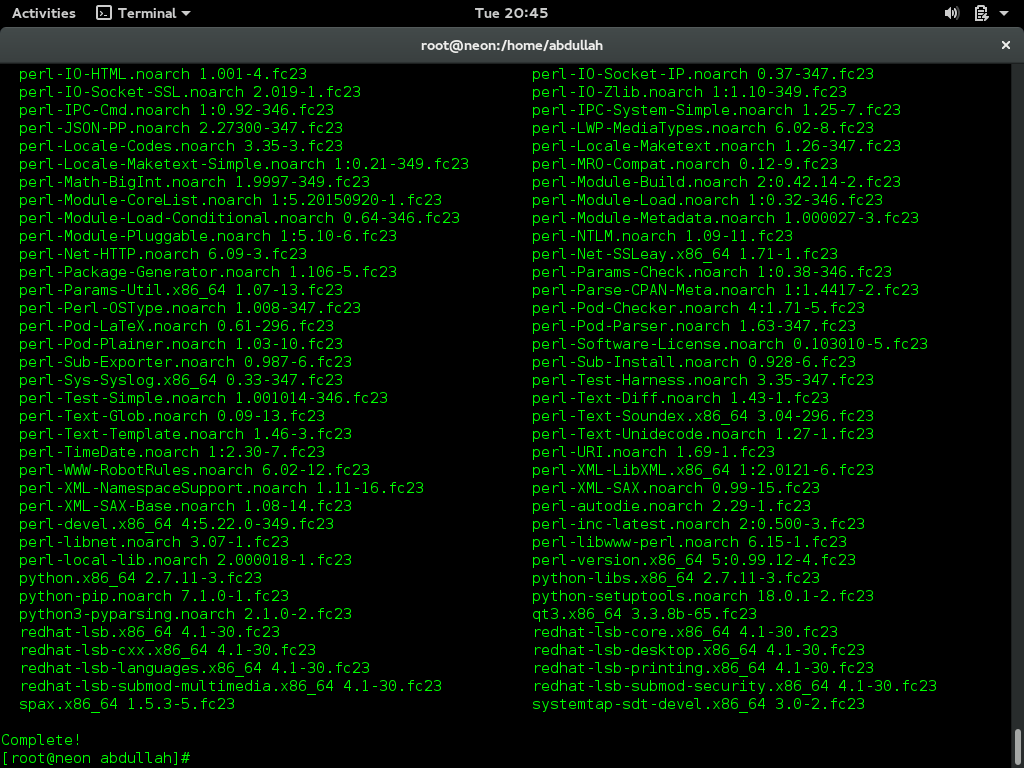Select perl-local-lib.noarch line
This screenshot has height=768, width=1024.
[x=185, y=560]
